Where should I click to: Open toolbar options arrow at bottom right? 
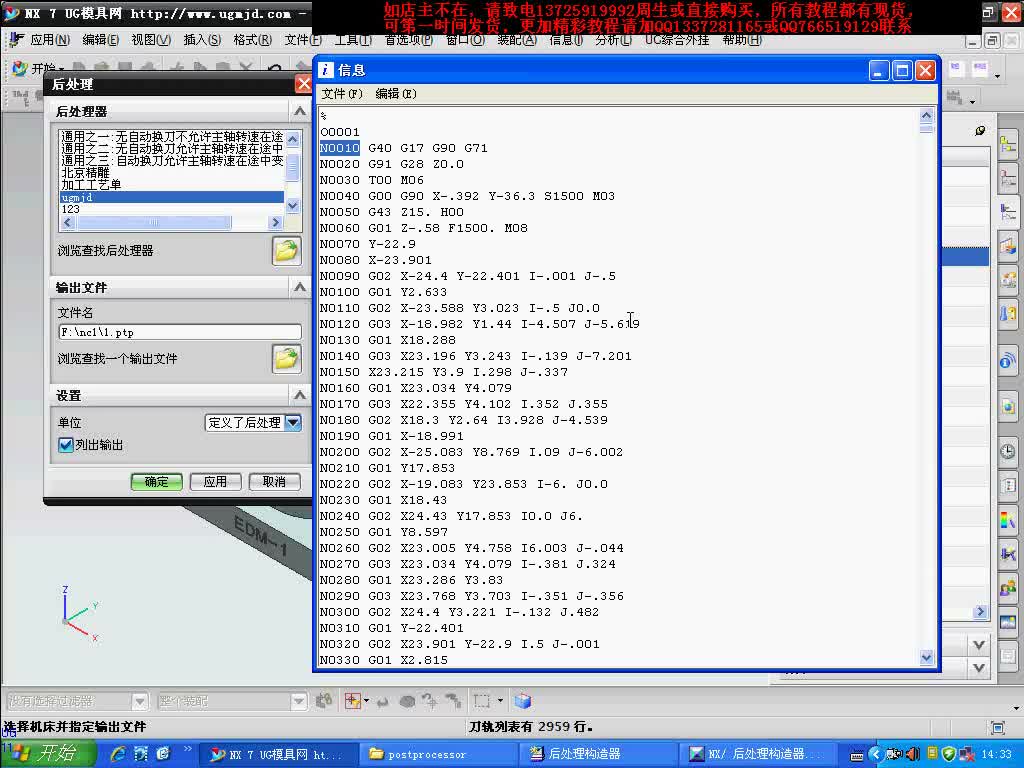tap(1016, 708)
